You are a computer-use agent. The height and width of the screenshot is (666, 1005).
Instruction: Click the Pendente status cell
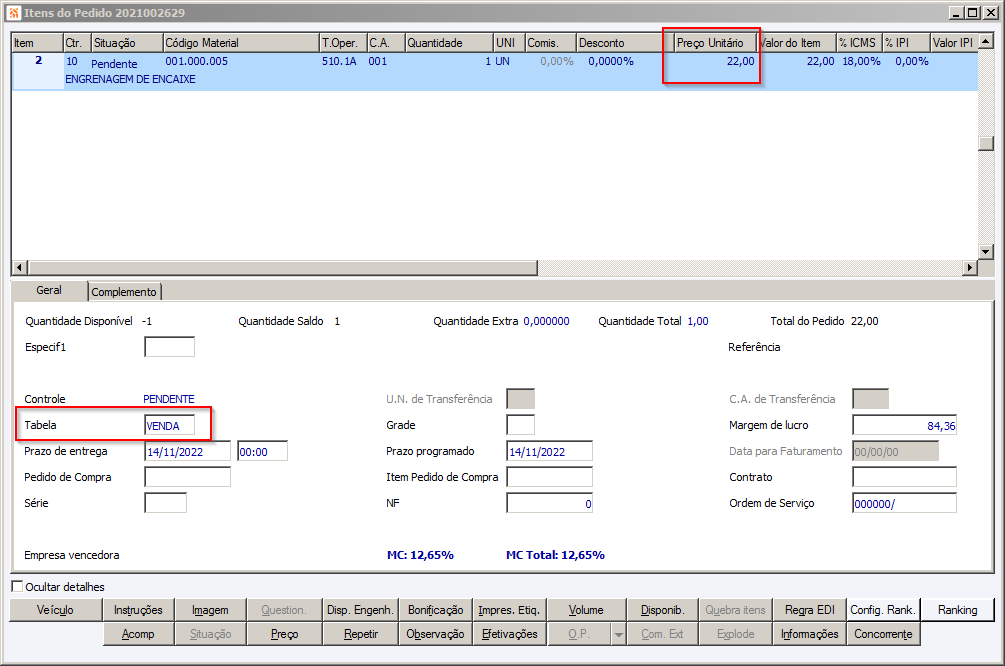[x=114, y=63]
